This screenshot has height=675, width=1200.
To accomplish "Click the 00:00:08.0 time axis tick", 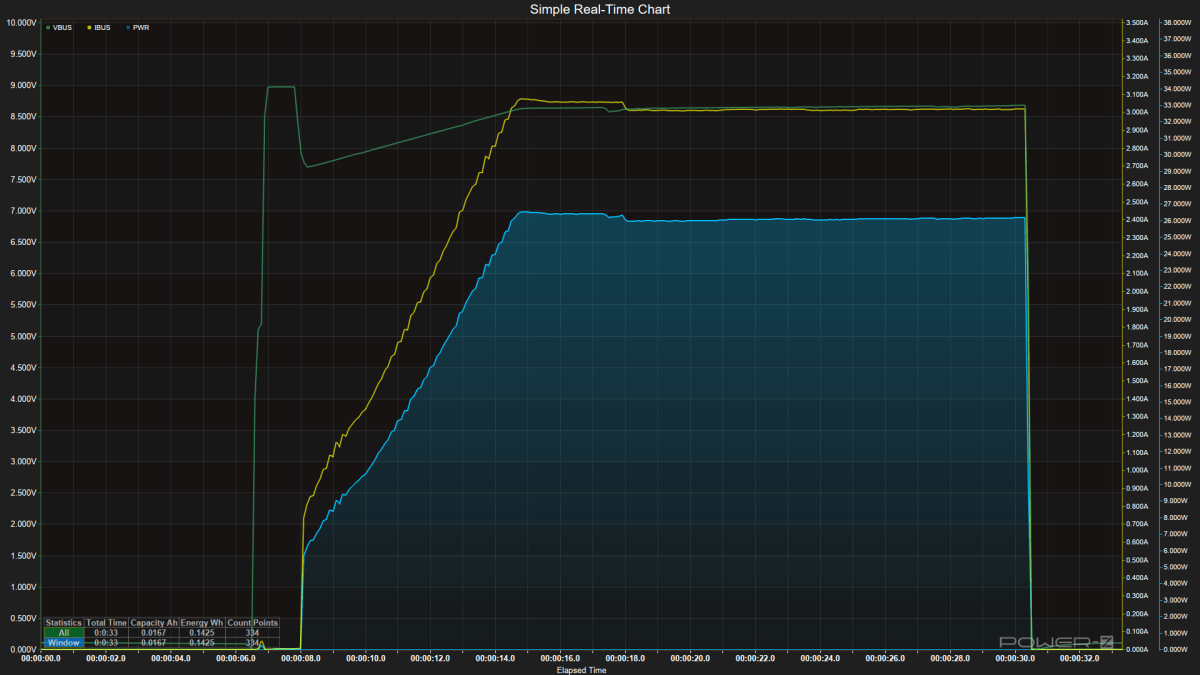I will tap(301, 659).
